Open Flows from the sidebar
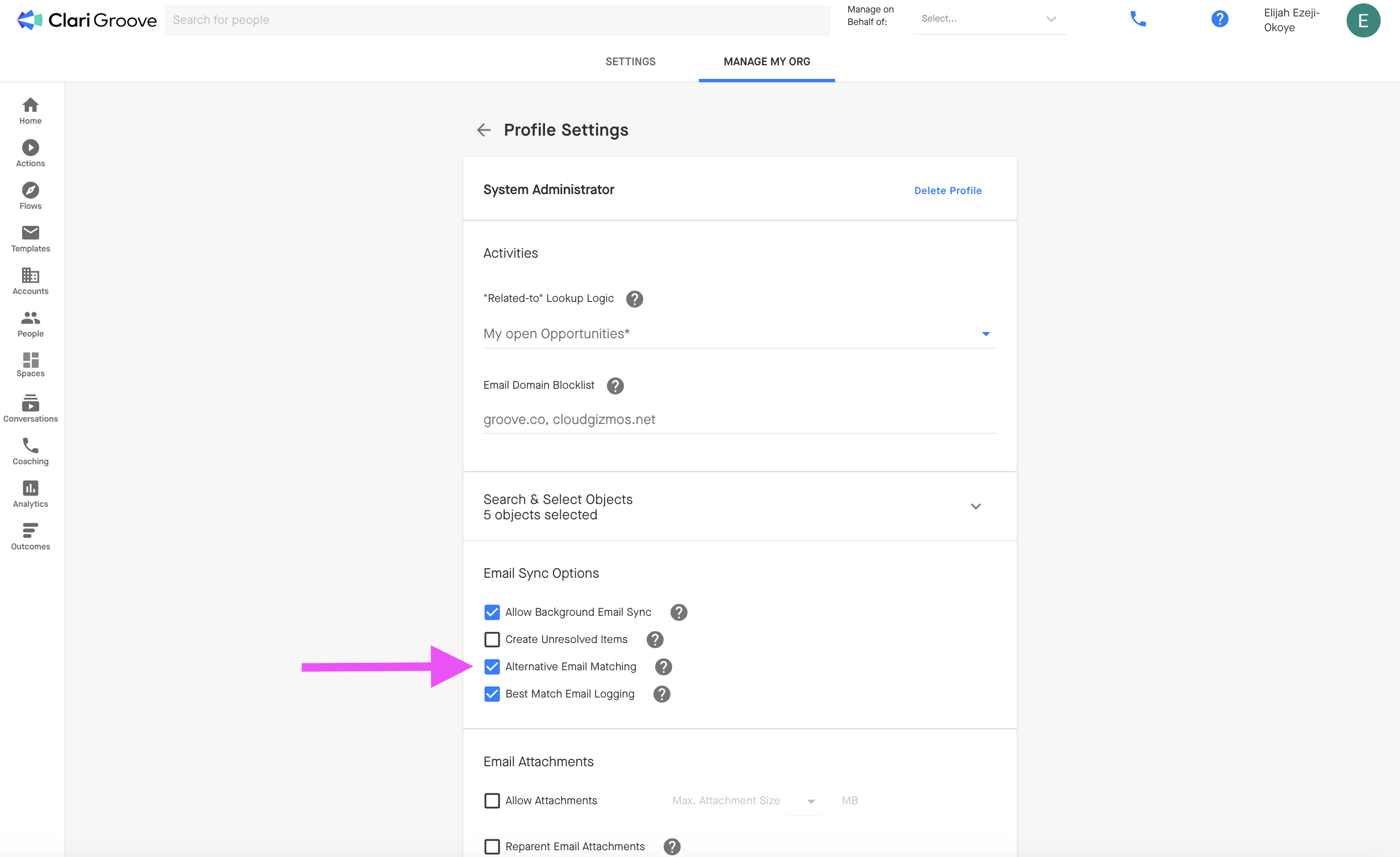The image size is (1400, 857). (x=30, y=196)
